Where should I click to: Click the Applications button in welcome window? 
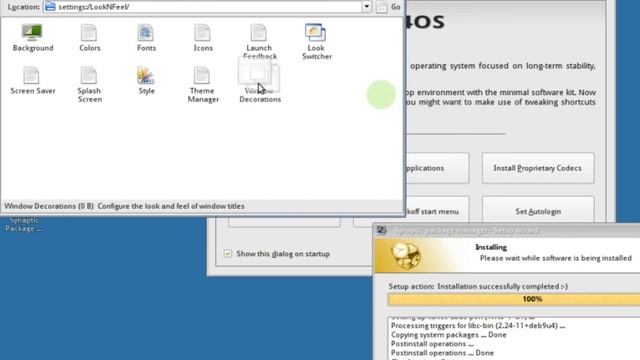438,168
